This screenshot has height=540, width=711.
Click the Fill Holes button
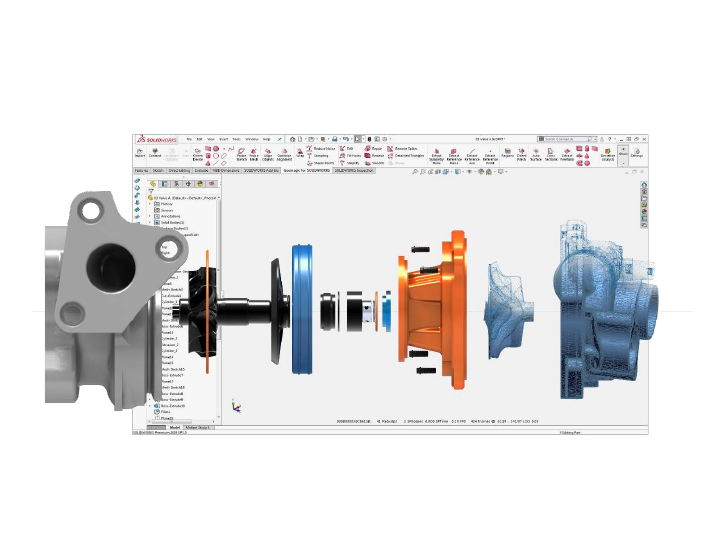point(351,155)
